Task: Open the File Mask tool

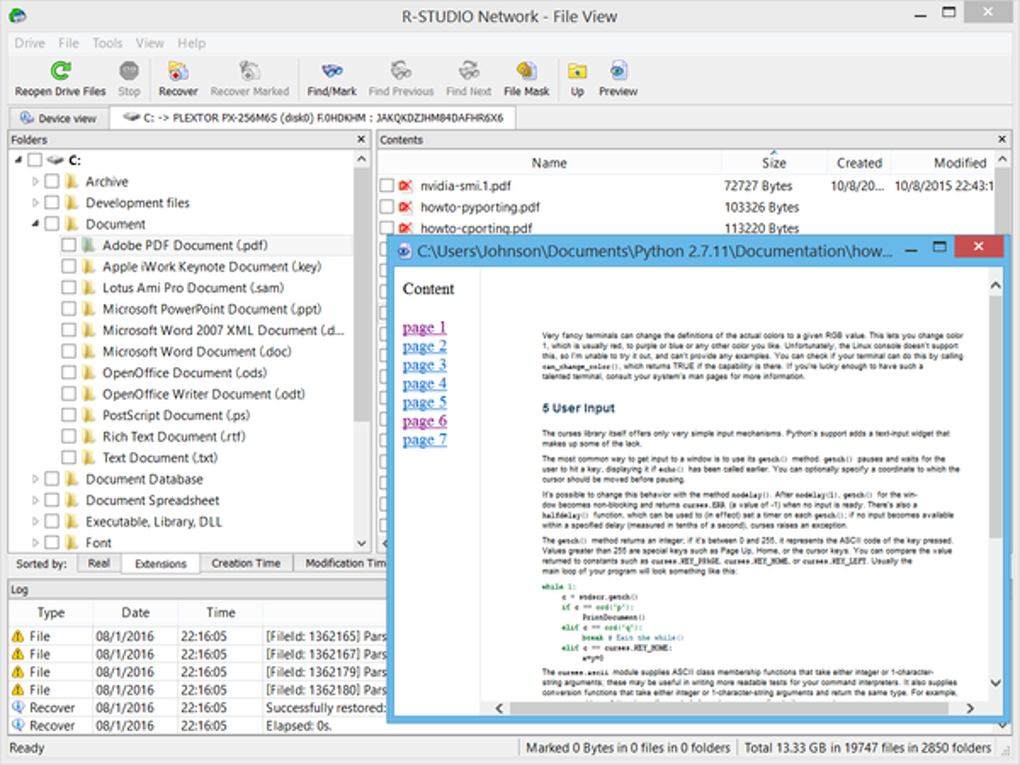Action: click(x=526, y=71)
